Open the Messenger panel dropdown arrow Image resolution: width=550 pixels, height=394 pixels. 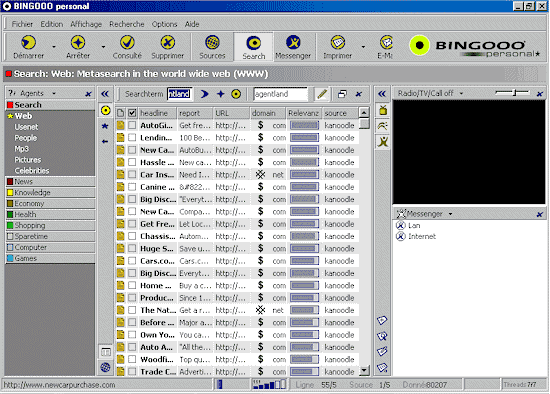click(450, 214)
